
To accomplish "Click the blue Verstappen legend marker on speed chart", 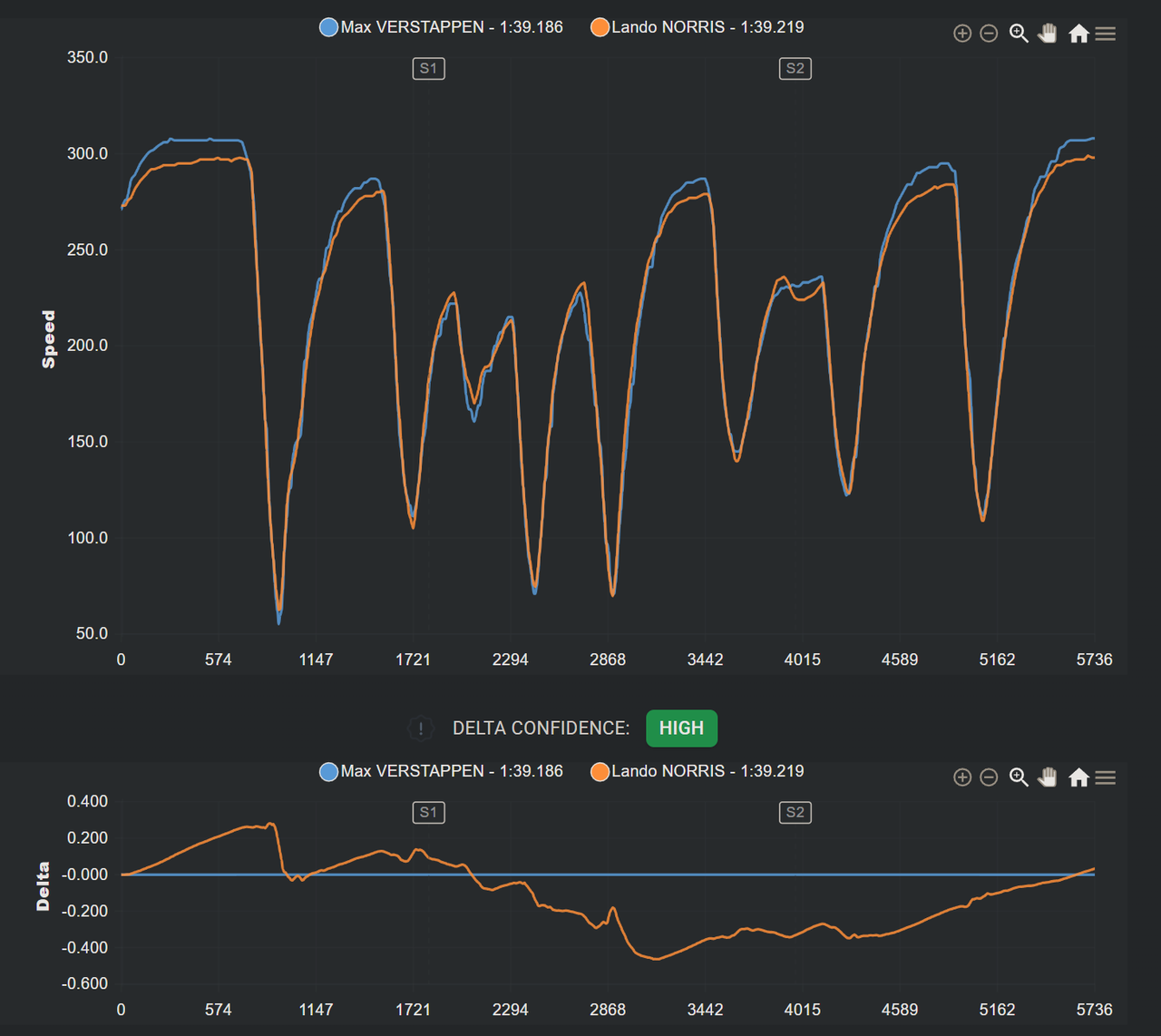I will (329, 27).
